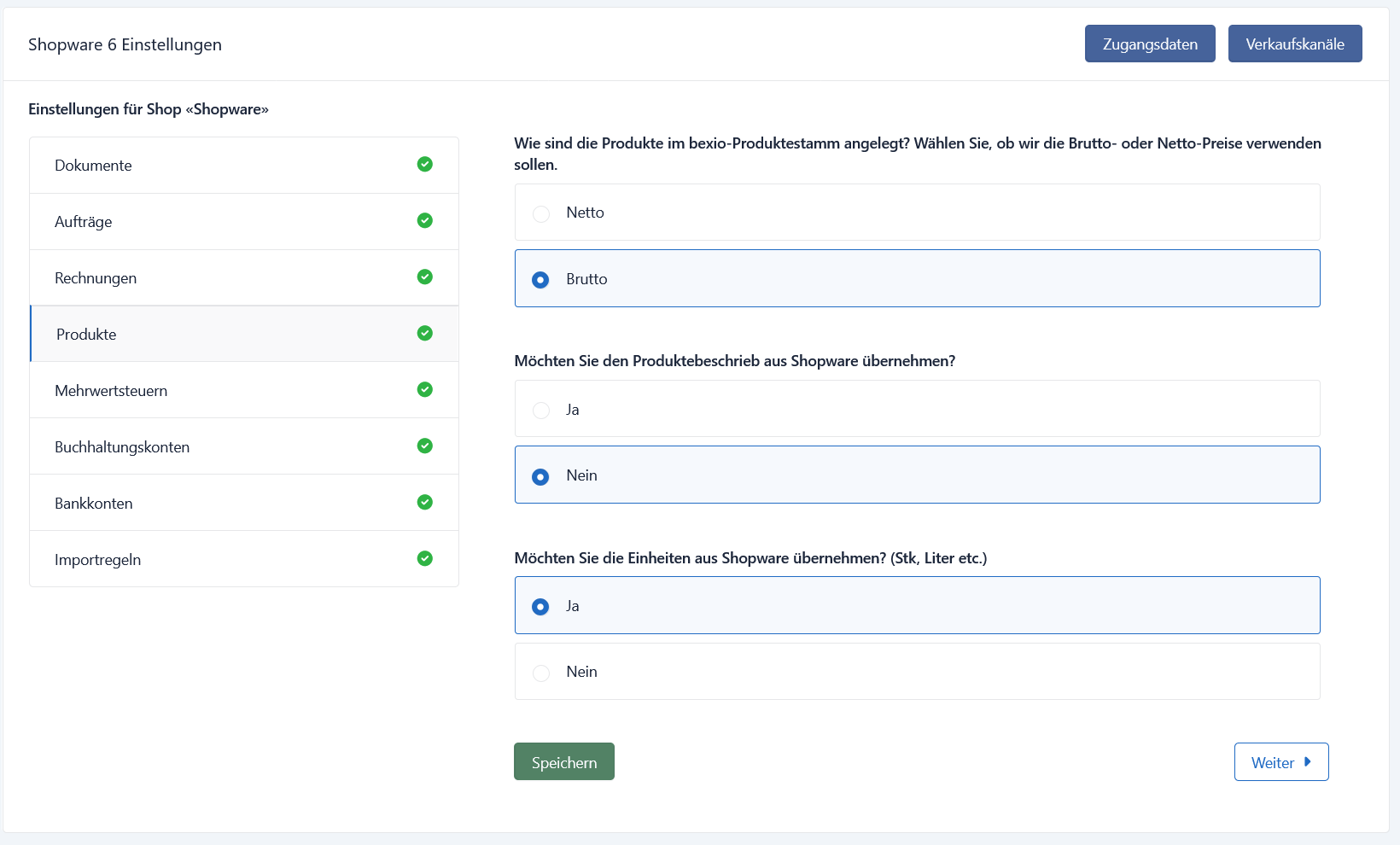Open the Importregeln section
Image resolution: width=1400 pixels, height=845 pixels.
coord(244,559)
